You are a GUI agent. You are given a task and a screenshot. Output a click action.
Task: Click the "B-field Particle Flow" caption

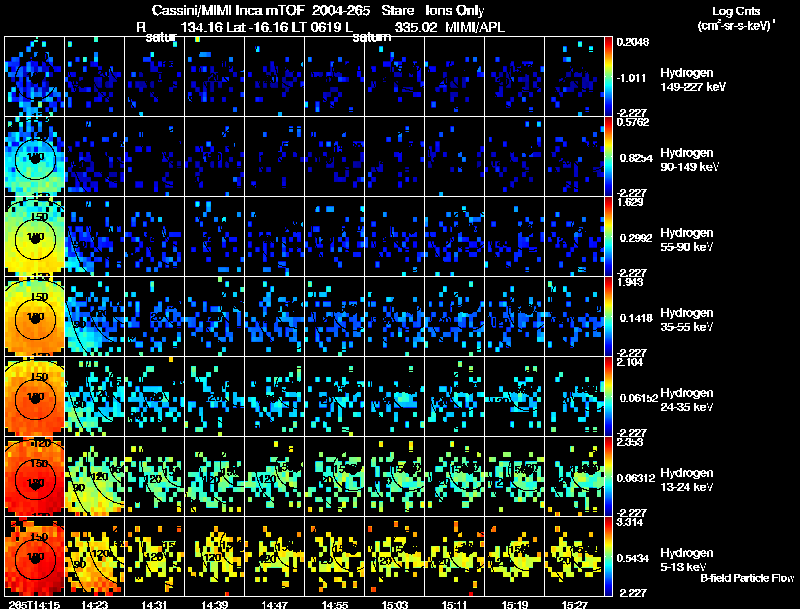coord(747,578)
